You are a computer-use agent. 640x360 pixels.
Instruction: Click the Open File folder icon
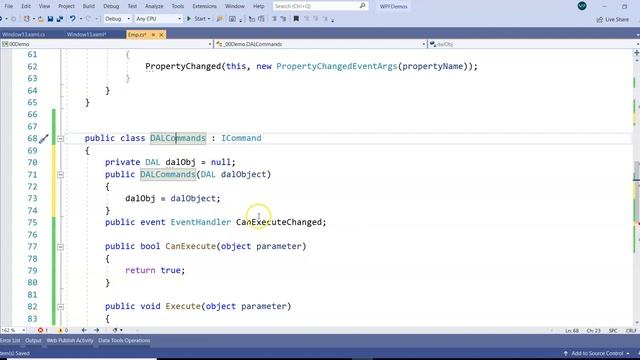click(40, 19)
